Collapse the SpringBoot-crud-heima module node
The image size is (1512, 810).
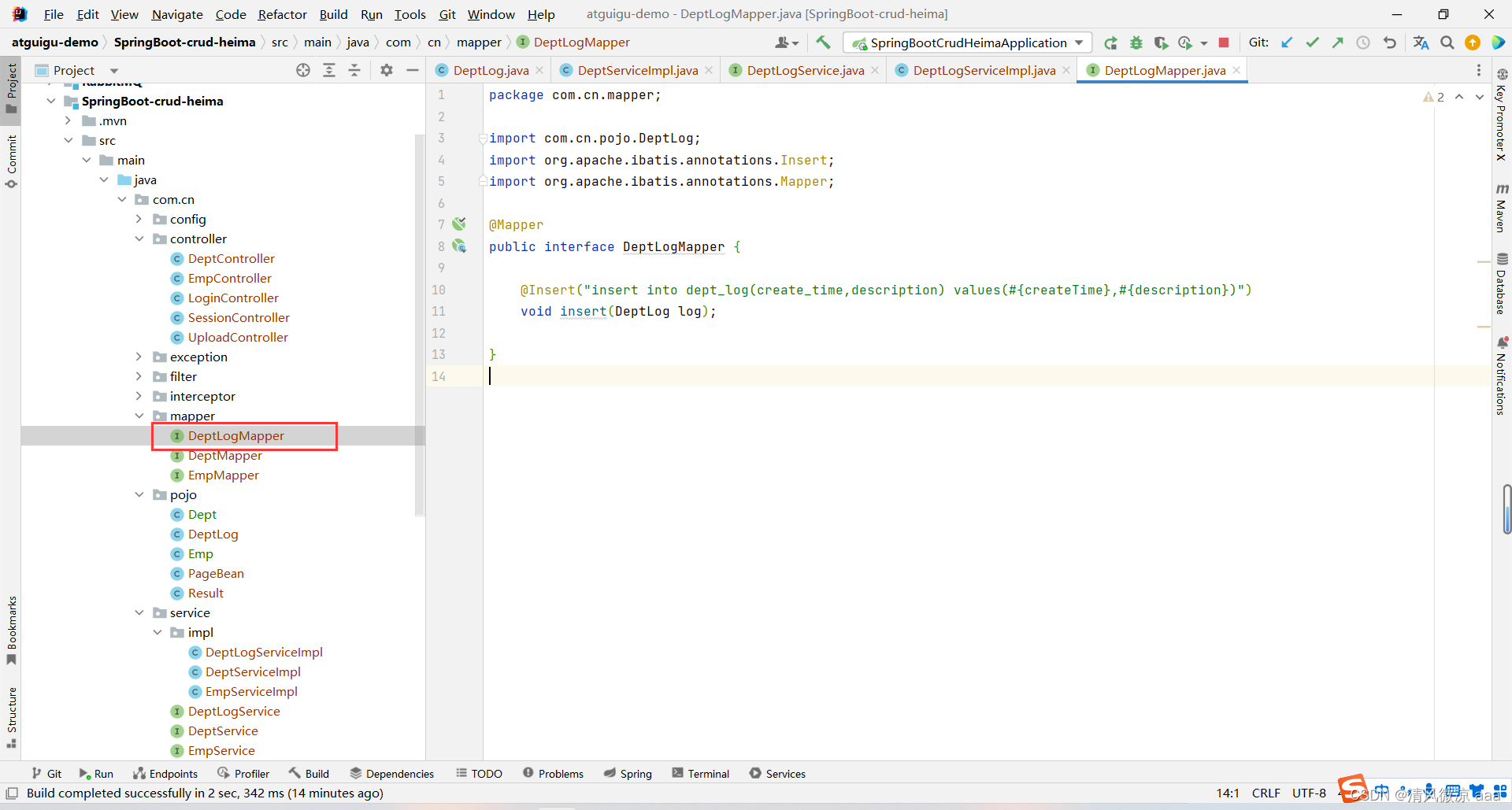(x=51, y=101)
